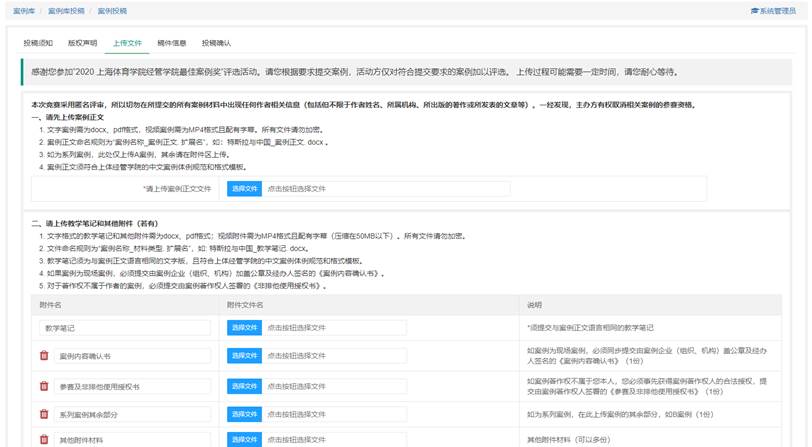Click 选择文件 for 案例正文文件 upload
This screenshot has width=812, height=447.
click(244, 188)
